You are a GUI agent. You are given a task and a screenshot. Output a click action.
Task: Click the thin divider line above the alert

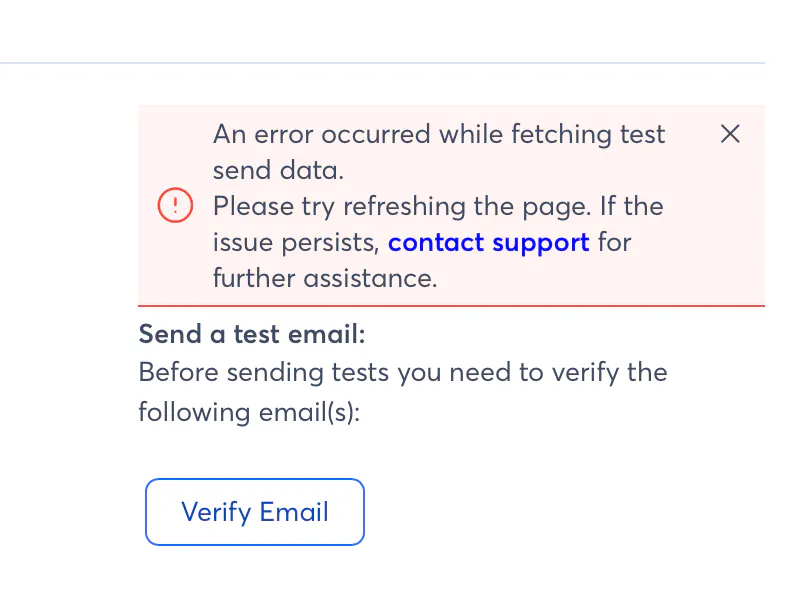[380, 63]
